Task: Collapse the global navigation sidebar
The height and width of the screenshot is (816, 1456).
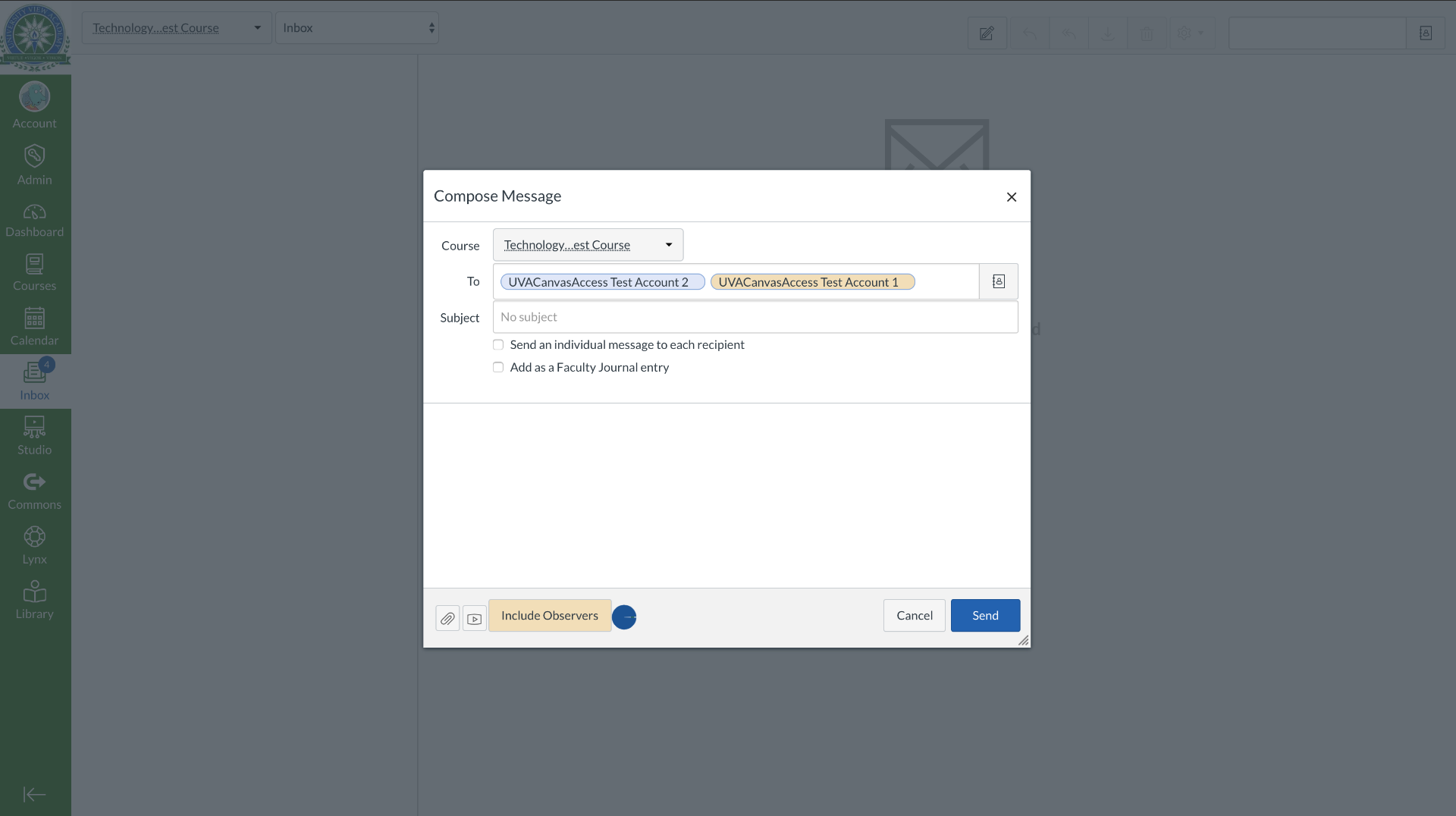Action: (35, 794)
